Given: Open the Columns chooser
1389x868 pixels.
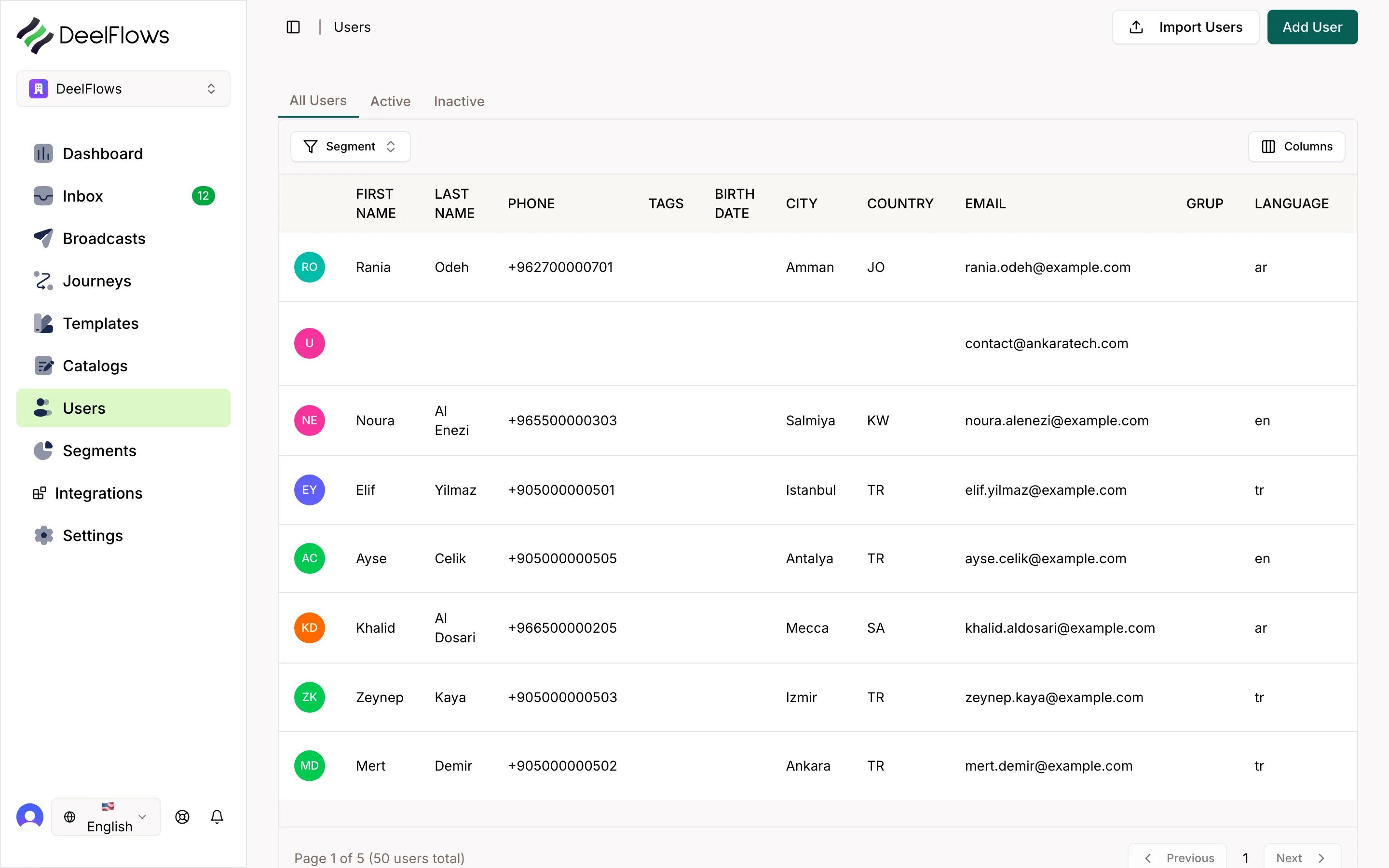Looking at the screenshot, I should click(1296, 147).
